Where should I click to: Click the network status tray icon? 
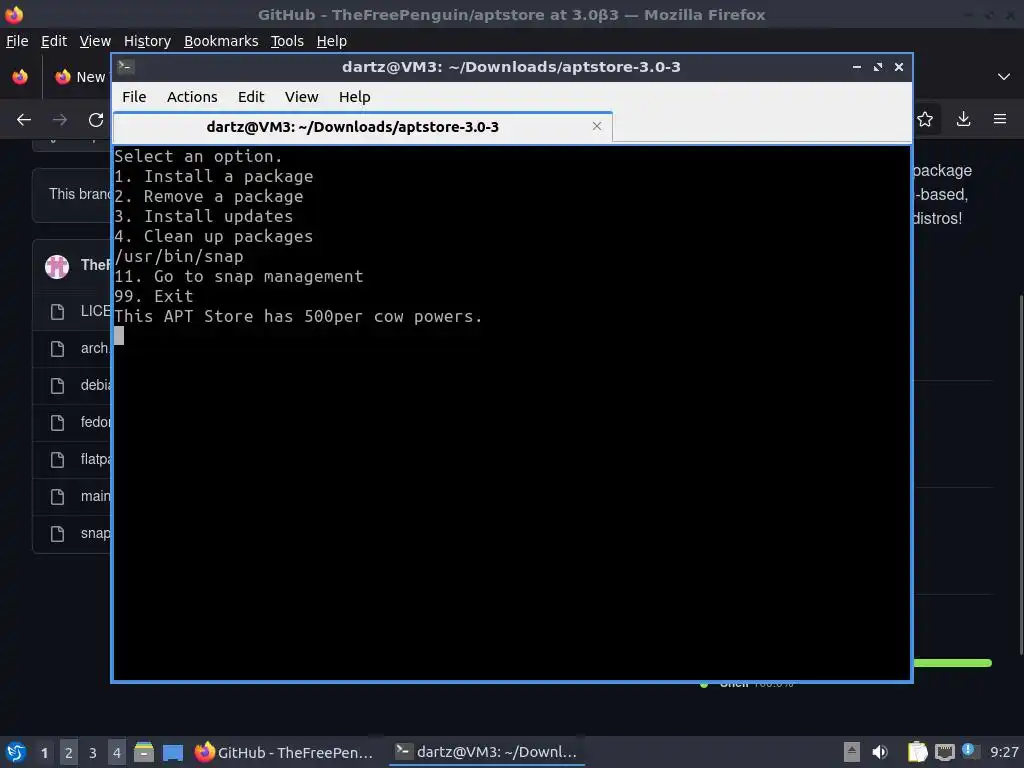(944, 752)
